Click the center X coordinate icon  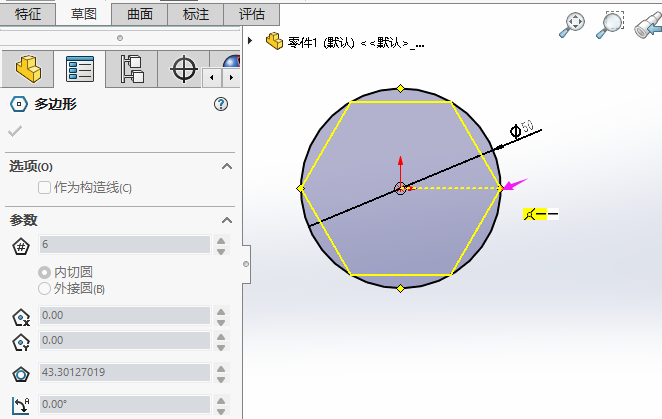pos(21,317)
